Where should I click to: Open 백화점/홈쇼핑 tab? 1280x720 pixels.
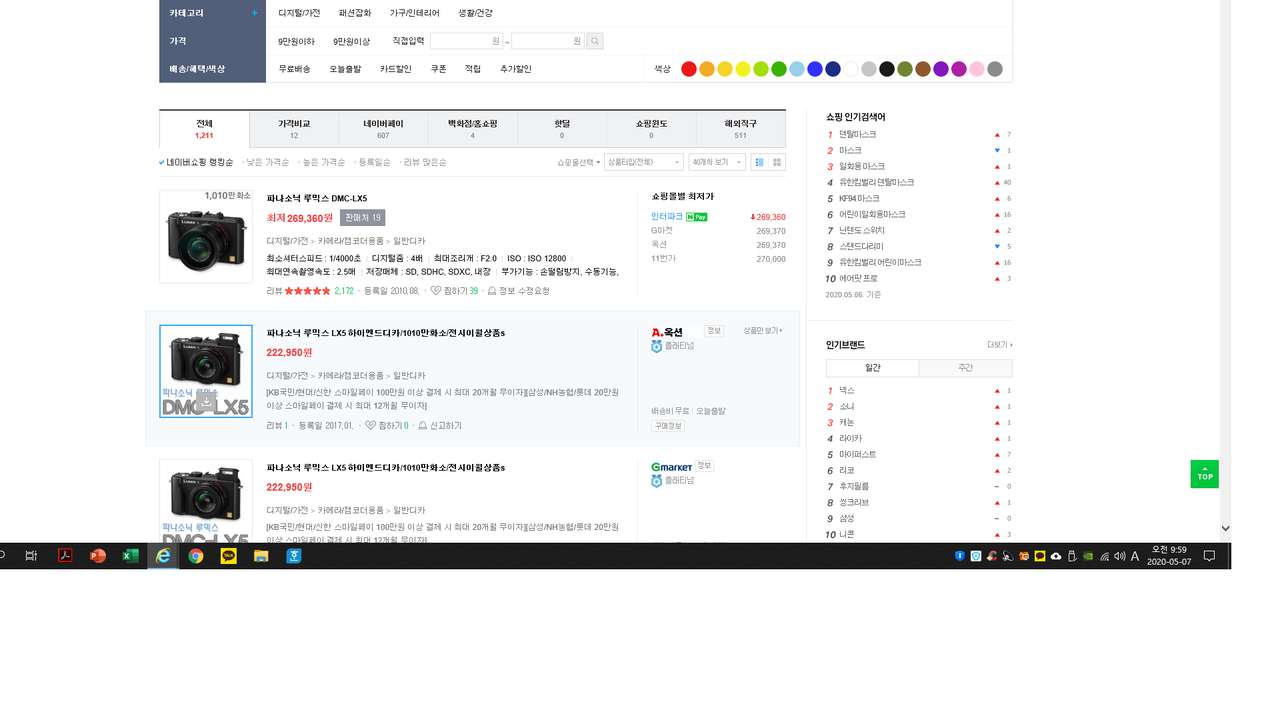[x=473, y=129]
